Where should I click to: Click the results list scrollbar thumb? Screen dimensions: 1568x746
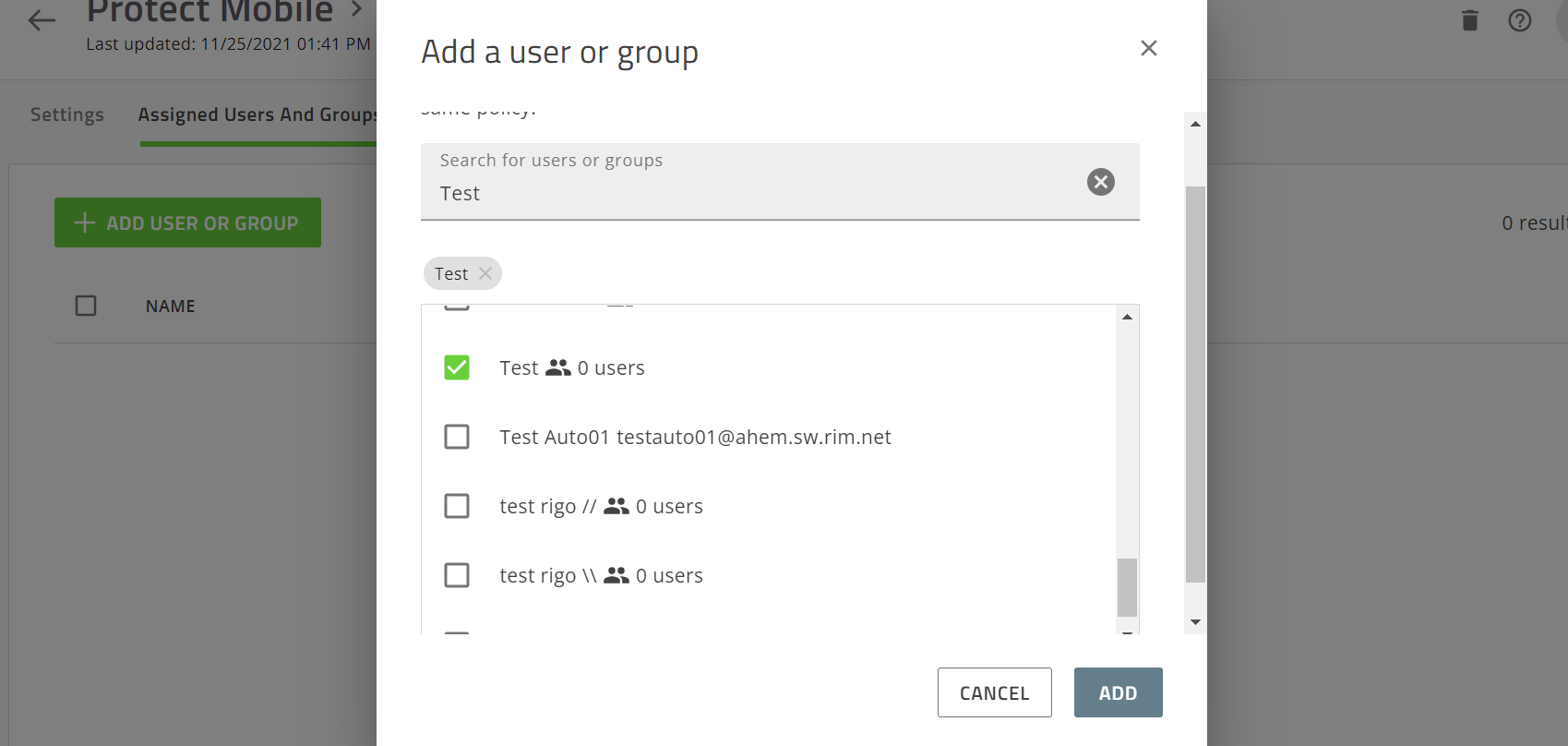pos(1127,587)
